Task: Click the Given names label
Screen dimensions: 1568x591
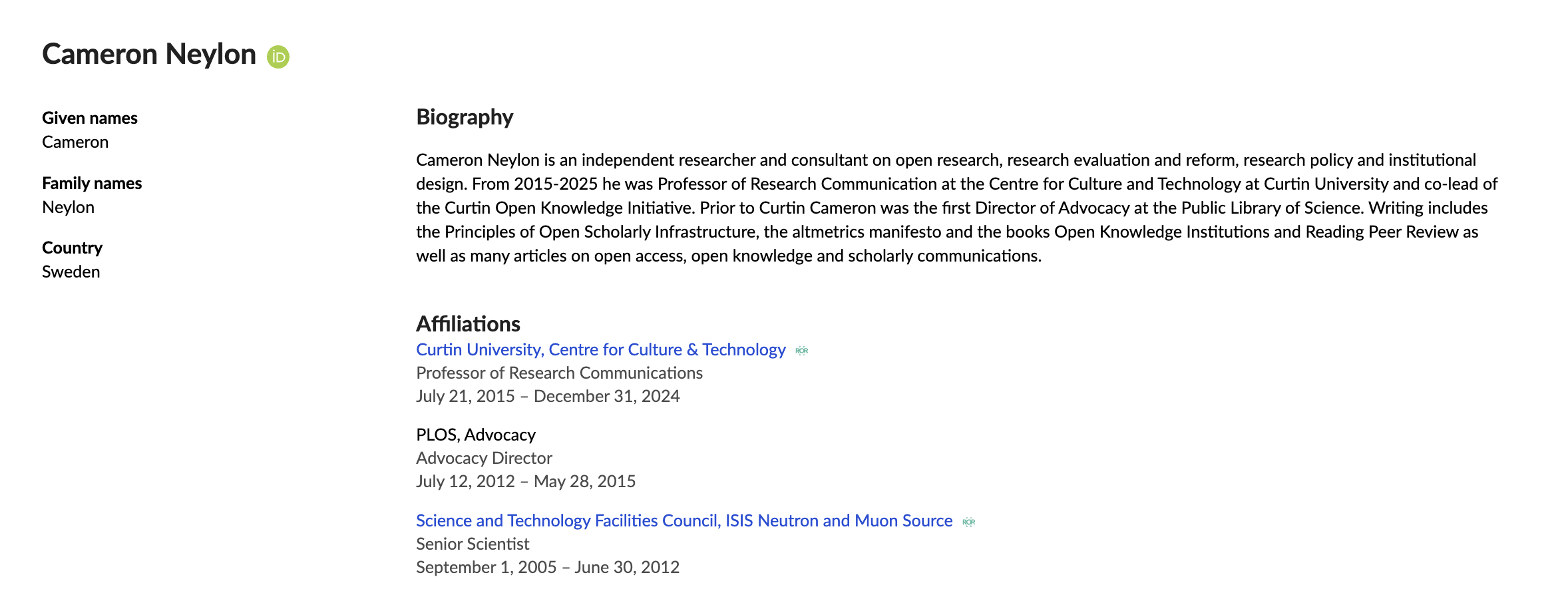Action: tap(90, 118)
